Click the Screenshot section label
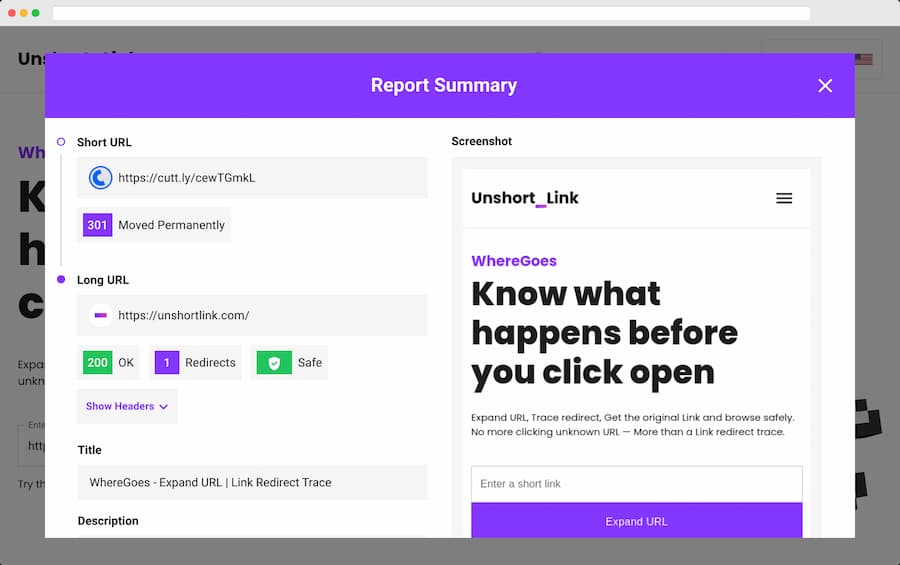The height and width of the screenshot is (565, 900). tap(482, 141)
